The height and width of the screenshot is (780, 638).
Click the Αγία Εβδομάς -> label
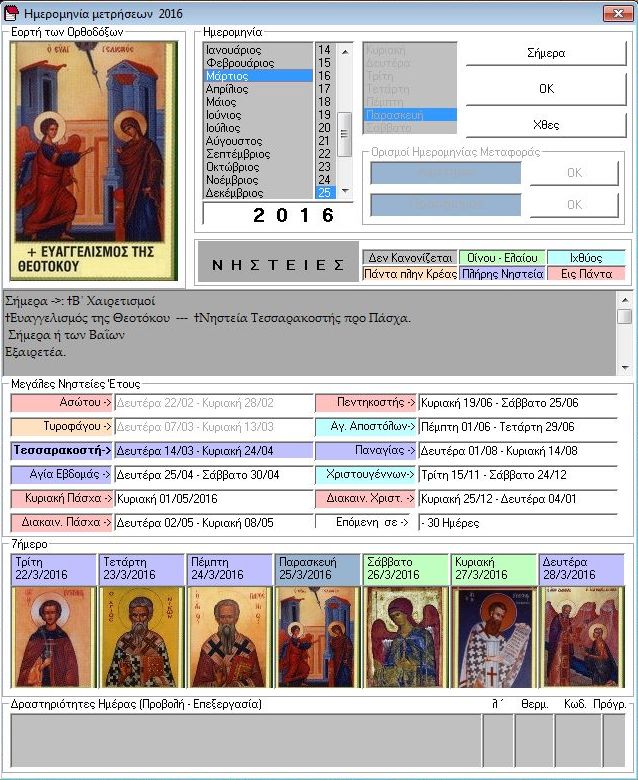[x=62, y=474]
